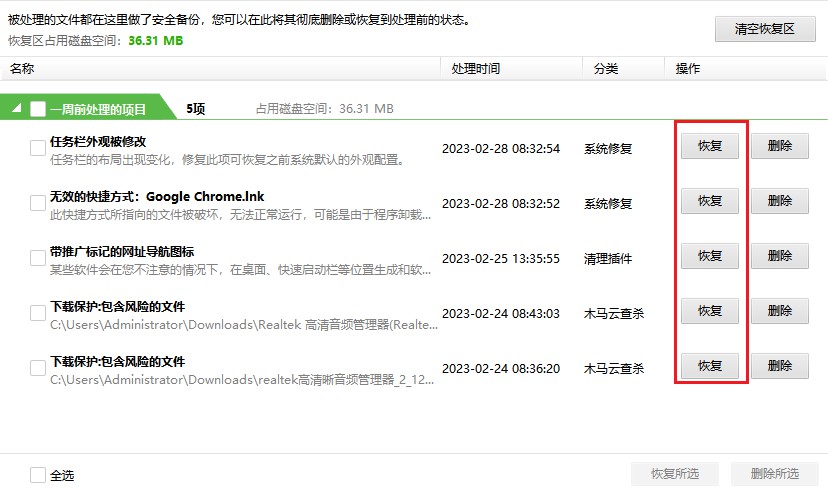
Task: Tick the checkbox for 任务栏外观被修改
Action: tap(38, 148)
